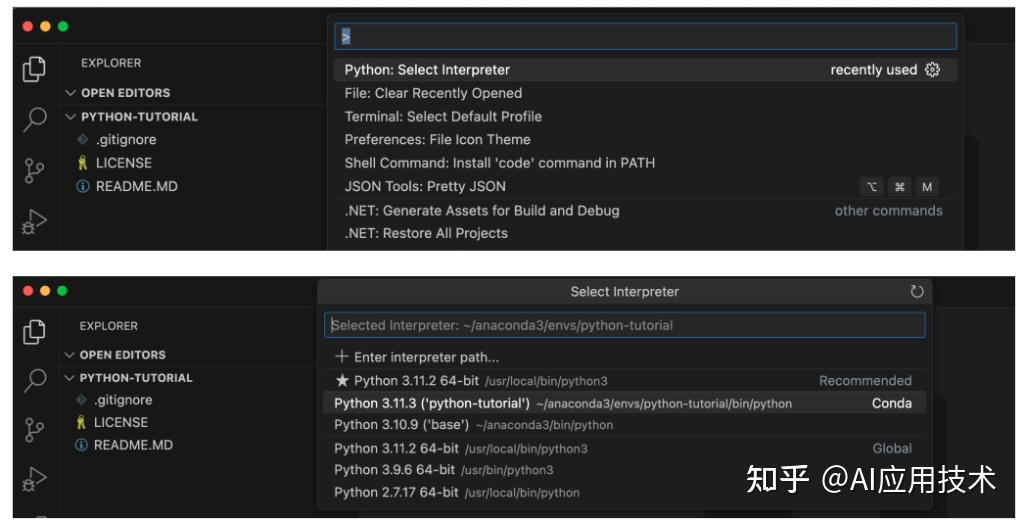Click gear icon beside recently used label
The width and height of the screenshot is (1024, 524).
pos(933,70)
